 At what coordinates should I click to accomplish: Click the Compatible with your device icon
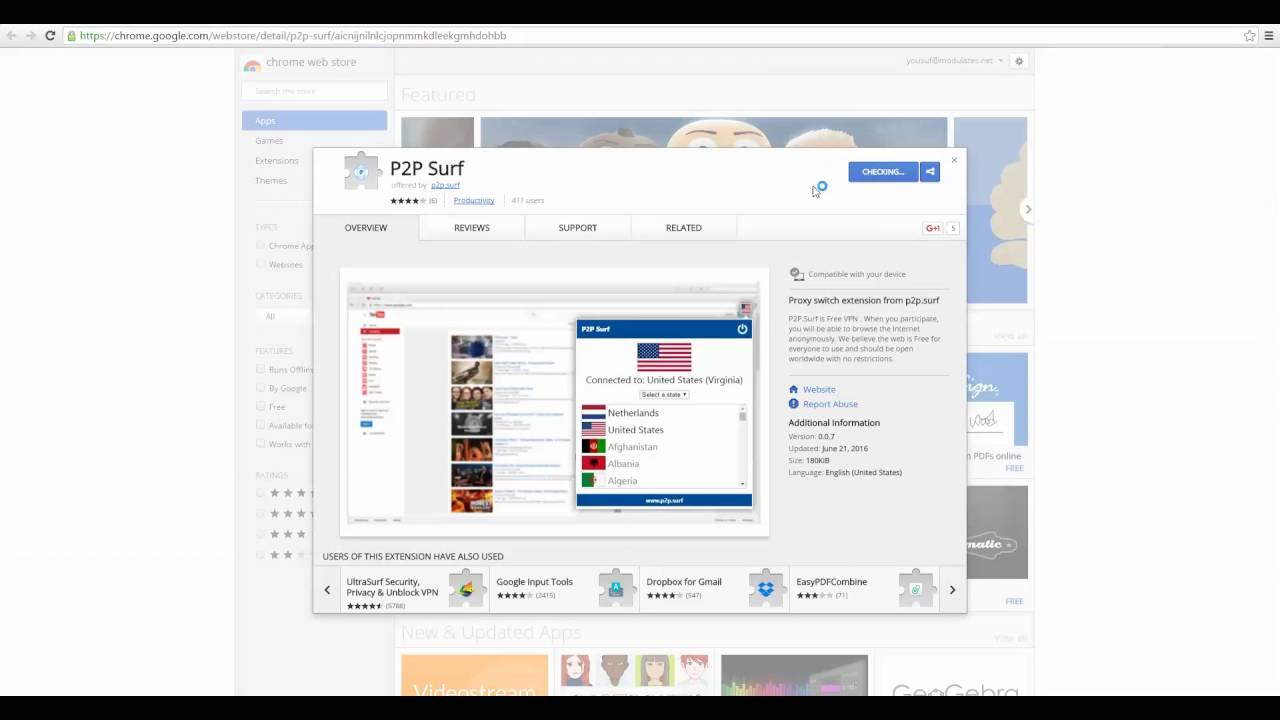797,274
